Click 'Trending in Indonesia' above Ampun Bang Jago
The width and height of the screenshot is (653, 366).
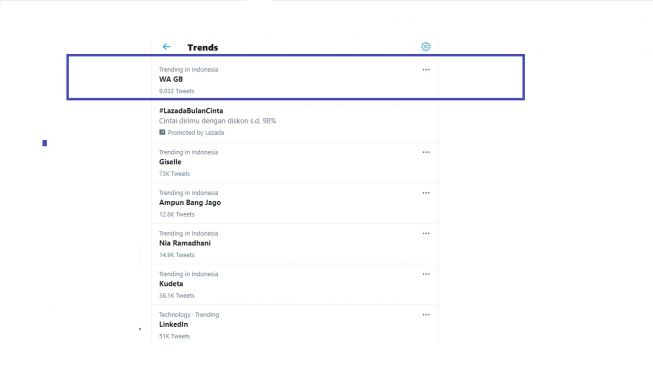(x=188, y=193)
